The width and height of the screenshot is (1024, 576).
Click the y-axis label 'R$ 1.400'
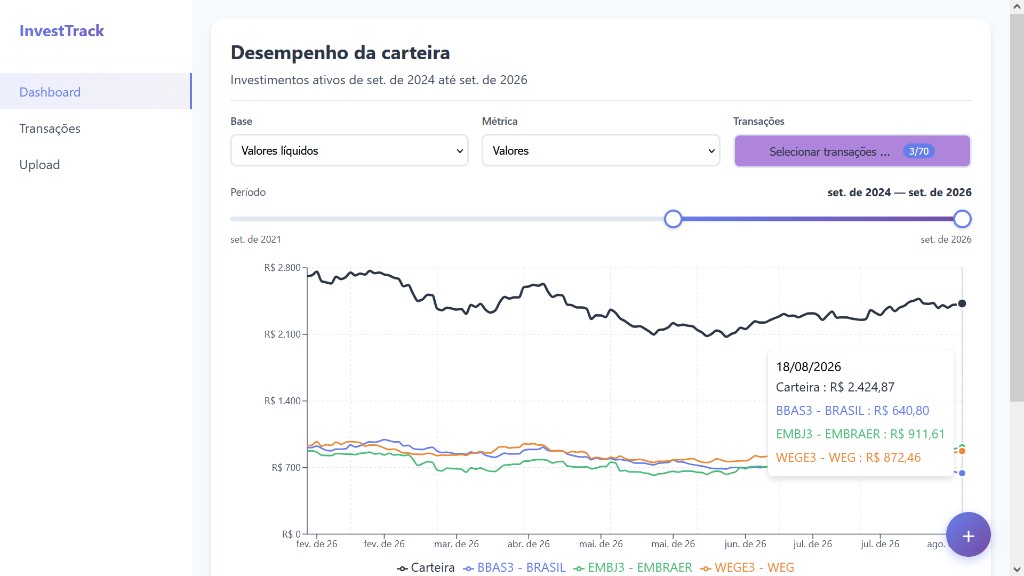282,400
